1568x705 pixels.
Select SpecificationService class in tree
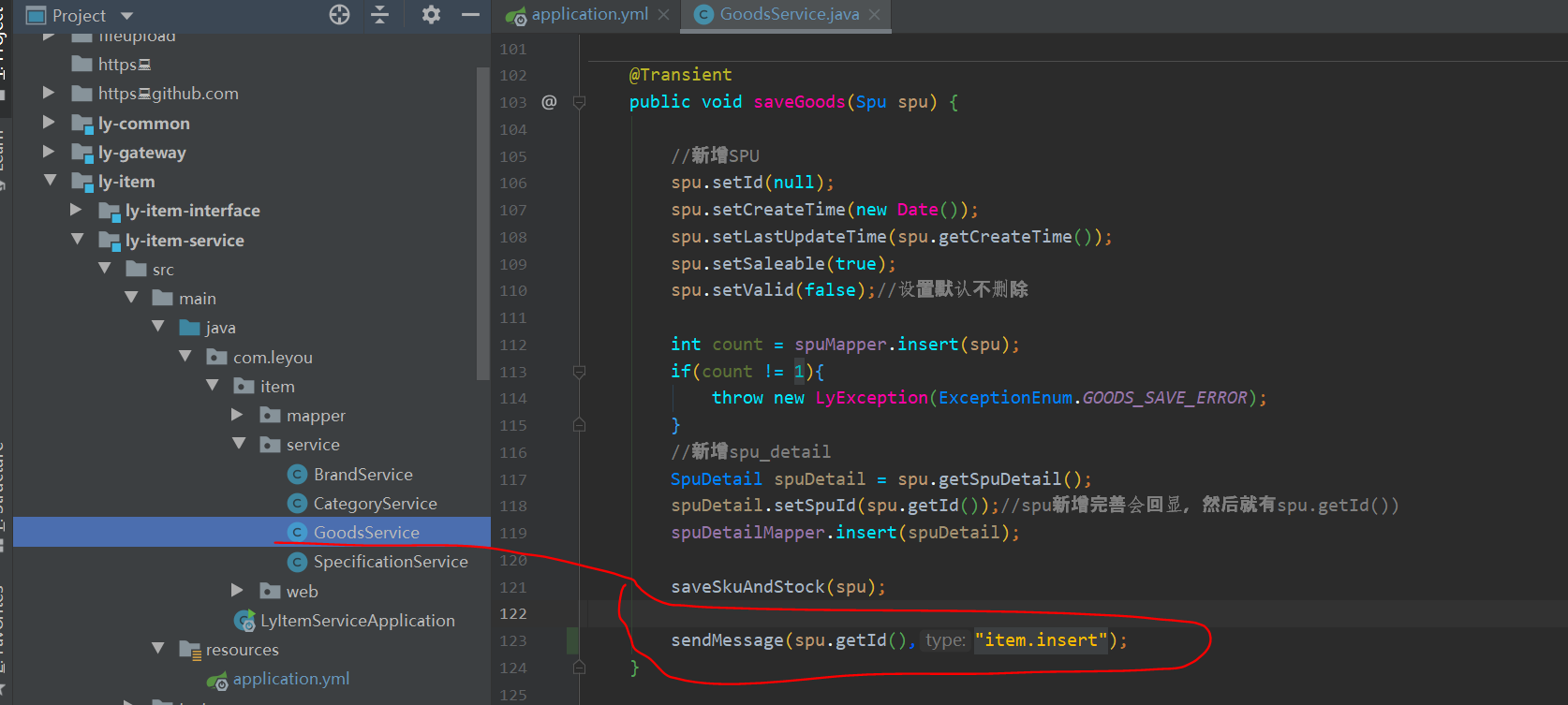(391, 562)
